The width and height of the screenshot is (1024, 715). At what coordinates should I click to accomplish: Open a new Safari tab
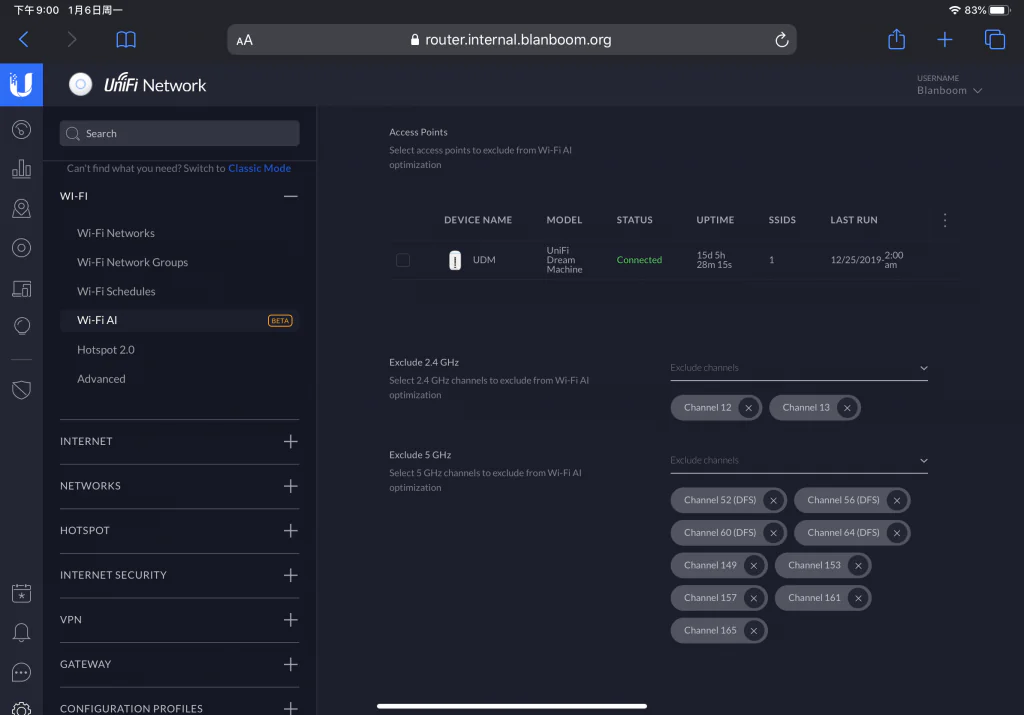pos(944,40)
